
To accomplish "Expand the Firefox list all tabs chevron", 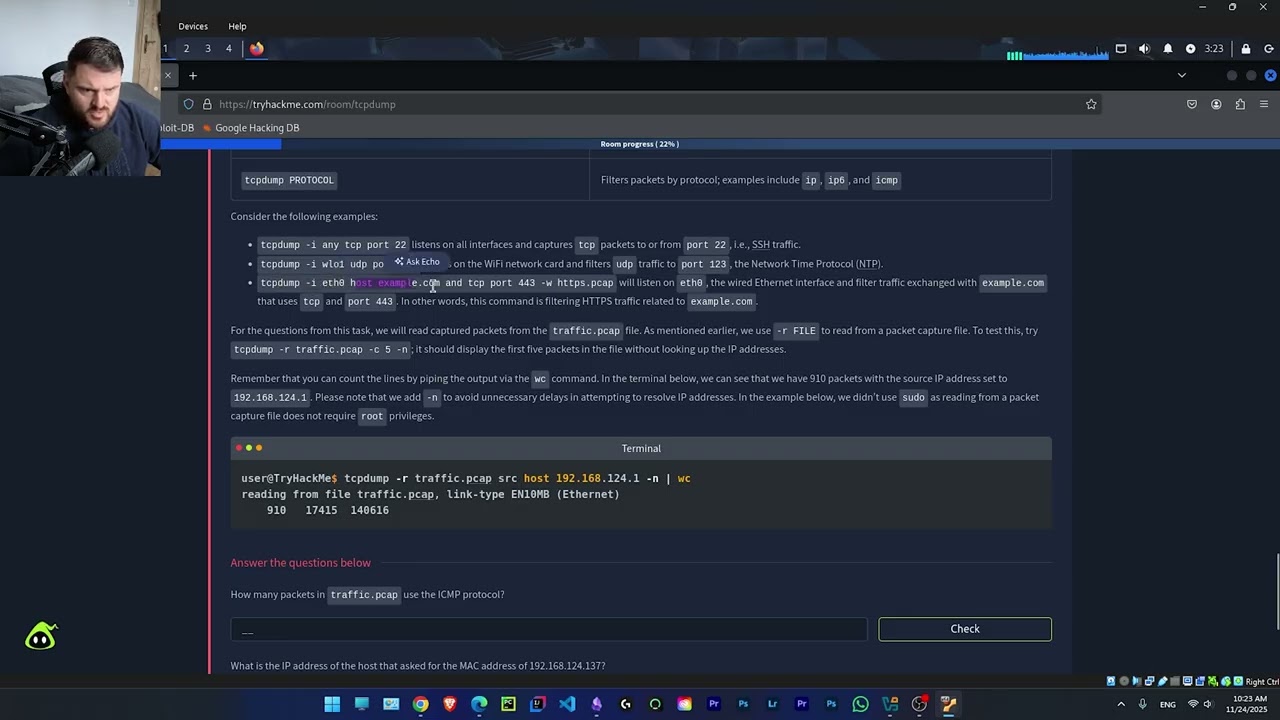I will coord(1181,75).
